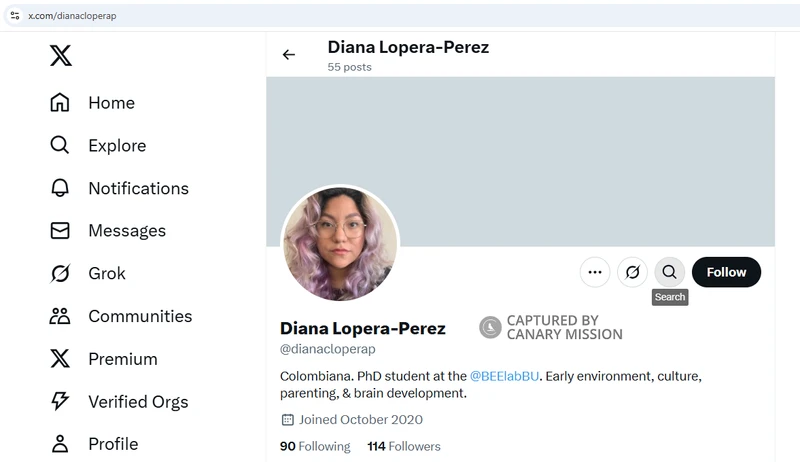Select the Home menu label
This screenshot has height=462, width=800.
coord(112,102)
